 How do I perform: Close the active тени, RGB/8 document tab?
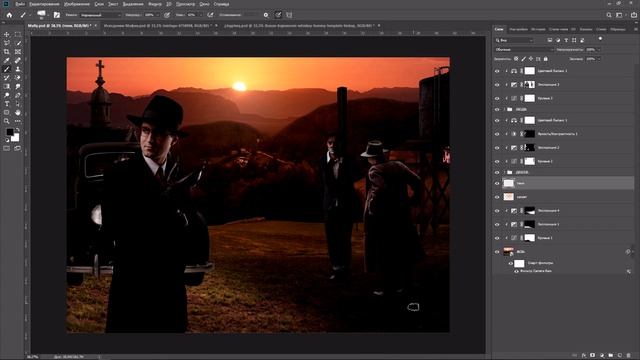(96, 26)
